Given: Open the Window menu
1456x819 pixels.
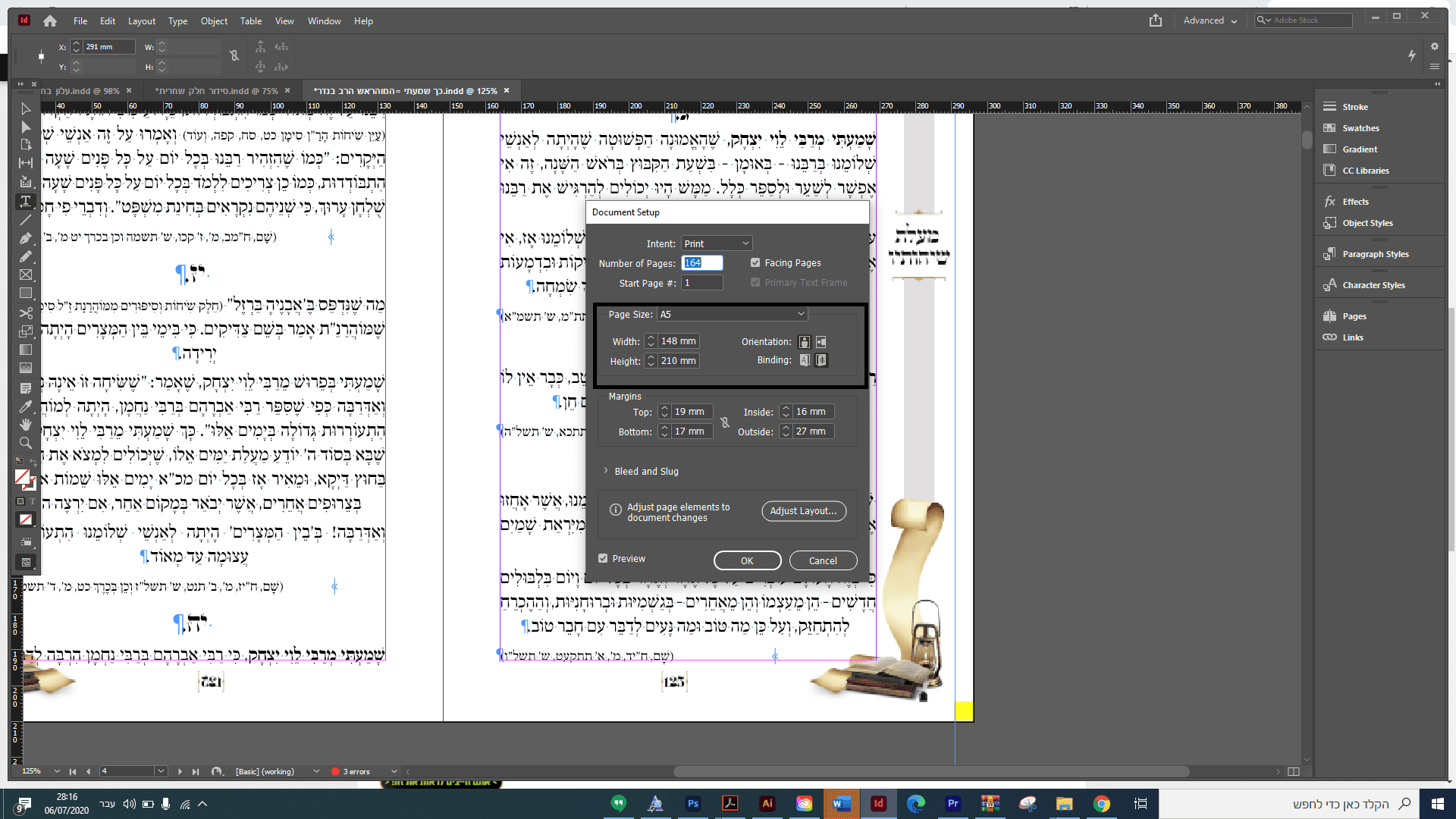Looking at the screenshot, I should [324, 20].
